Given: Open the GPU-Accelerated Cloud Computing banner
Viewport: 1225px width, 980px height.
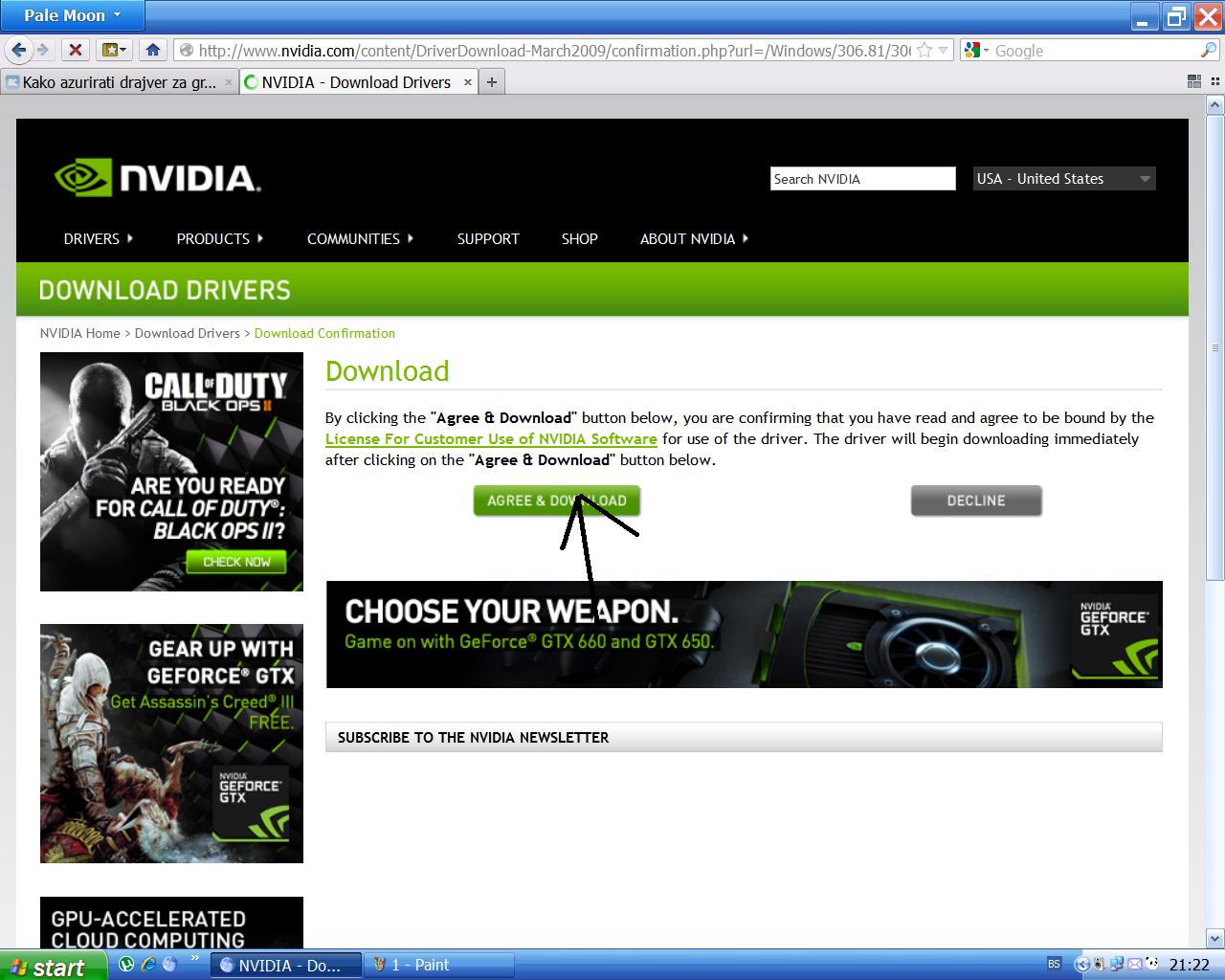Looking at the screenshot, I should [171, 924].
